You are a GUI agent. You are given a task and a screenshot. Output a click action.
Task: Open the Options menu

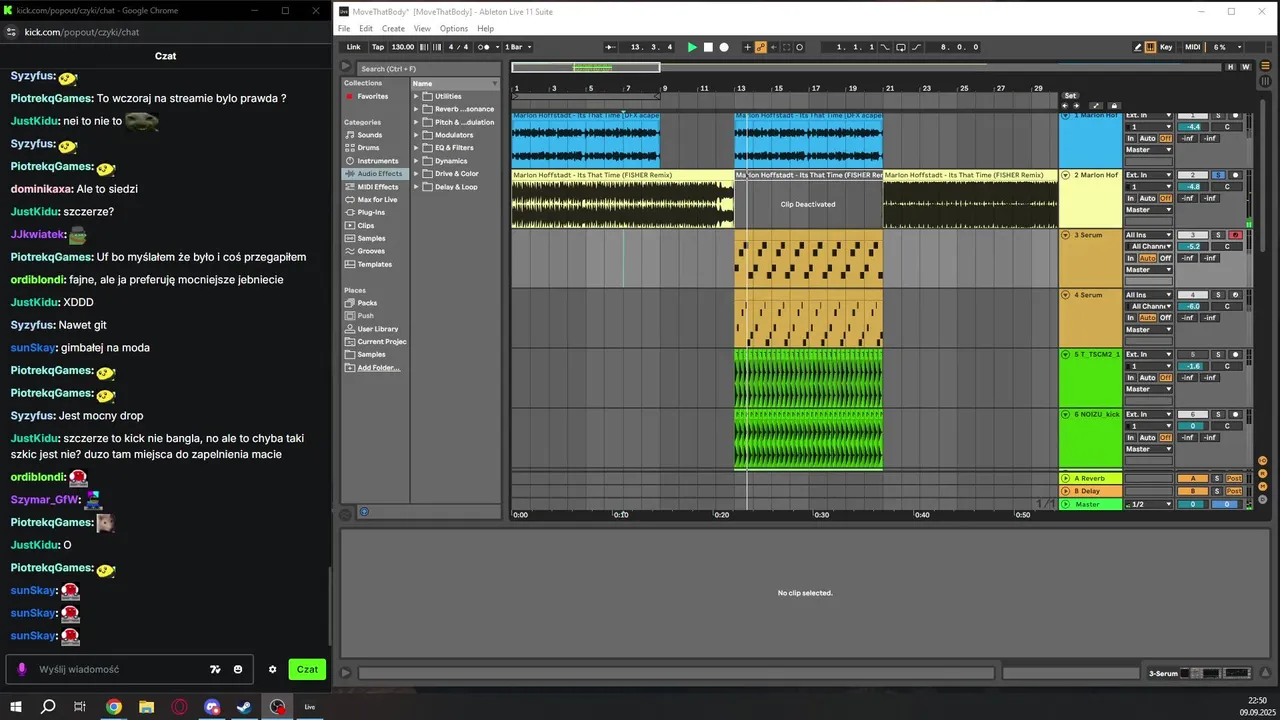(x=454, y=28)
